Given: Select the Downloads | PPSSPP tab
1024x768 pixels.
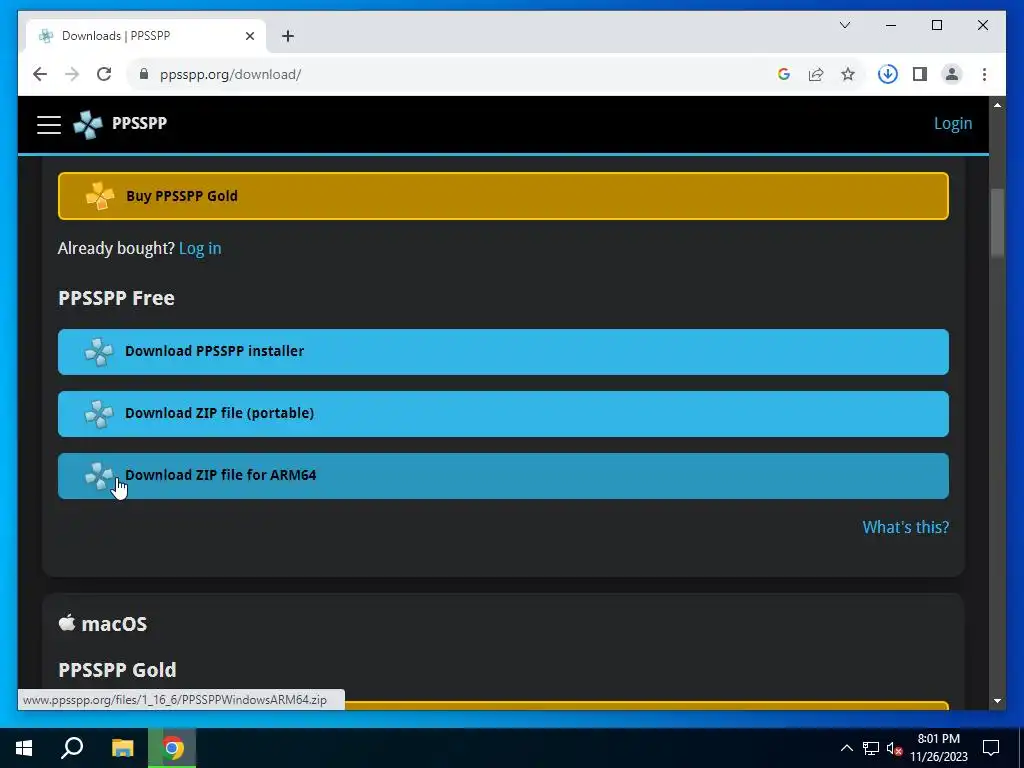Looking at the screenshot, I should [x=145, y=36].
